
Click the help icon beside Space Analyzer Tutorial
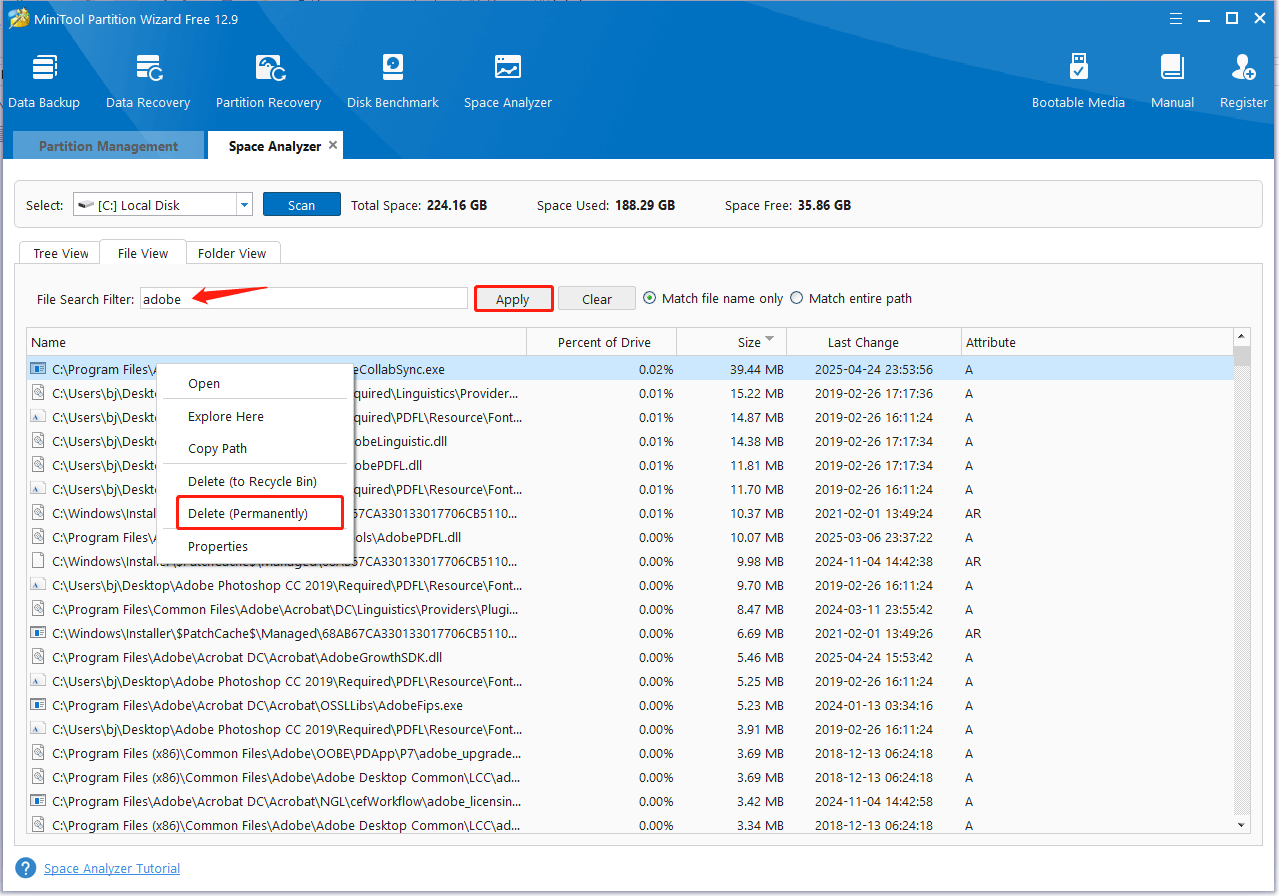pyautogui.click(x=26, y=868)
